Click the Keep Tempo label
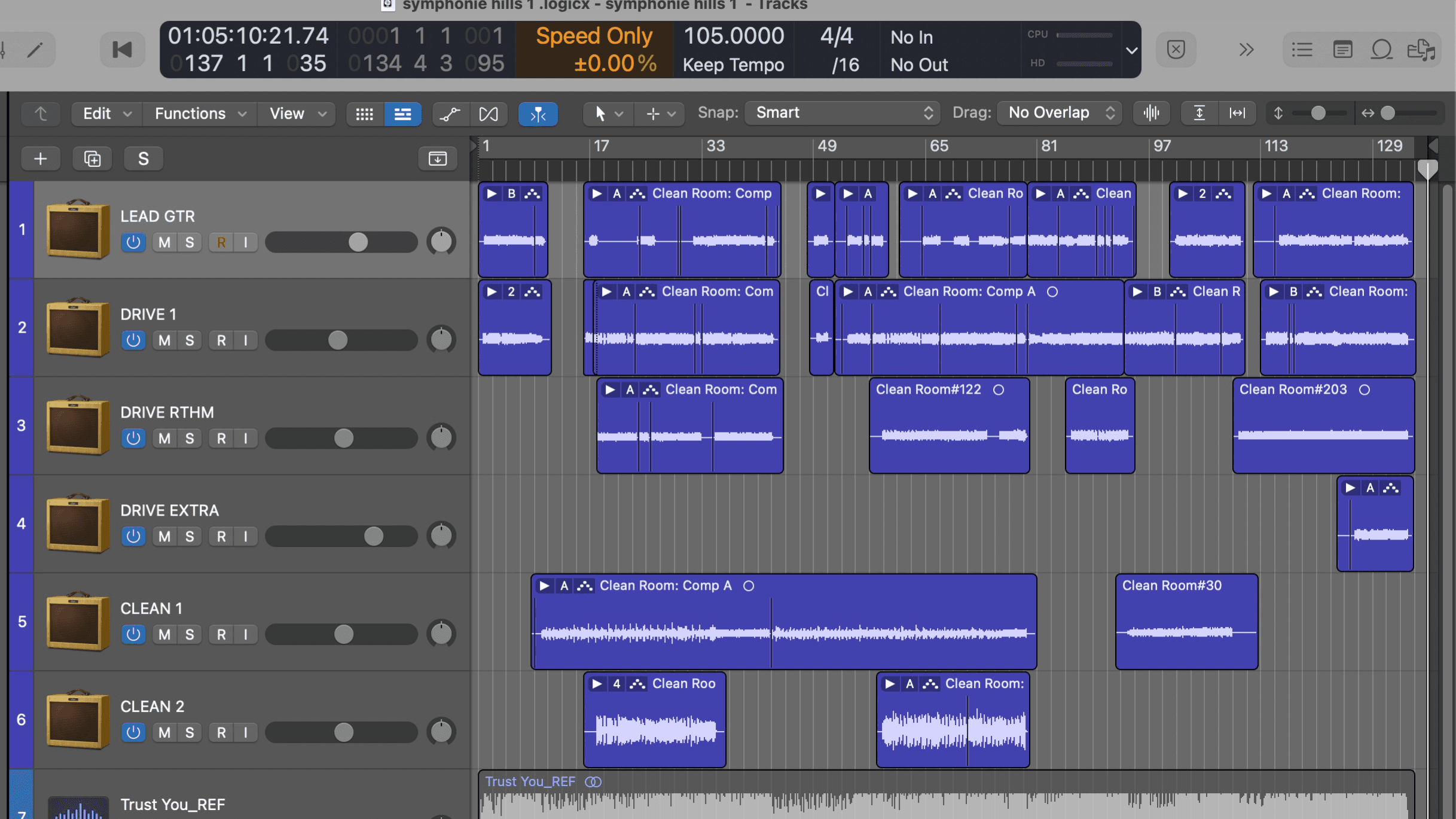The width and height of the screenshot is (1456, 819). point(733,65)
